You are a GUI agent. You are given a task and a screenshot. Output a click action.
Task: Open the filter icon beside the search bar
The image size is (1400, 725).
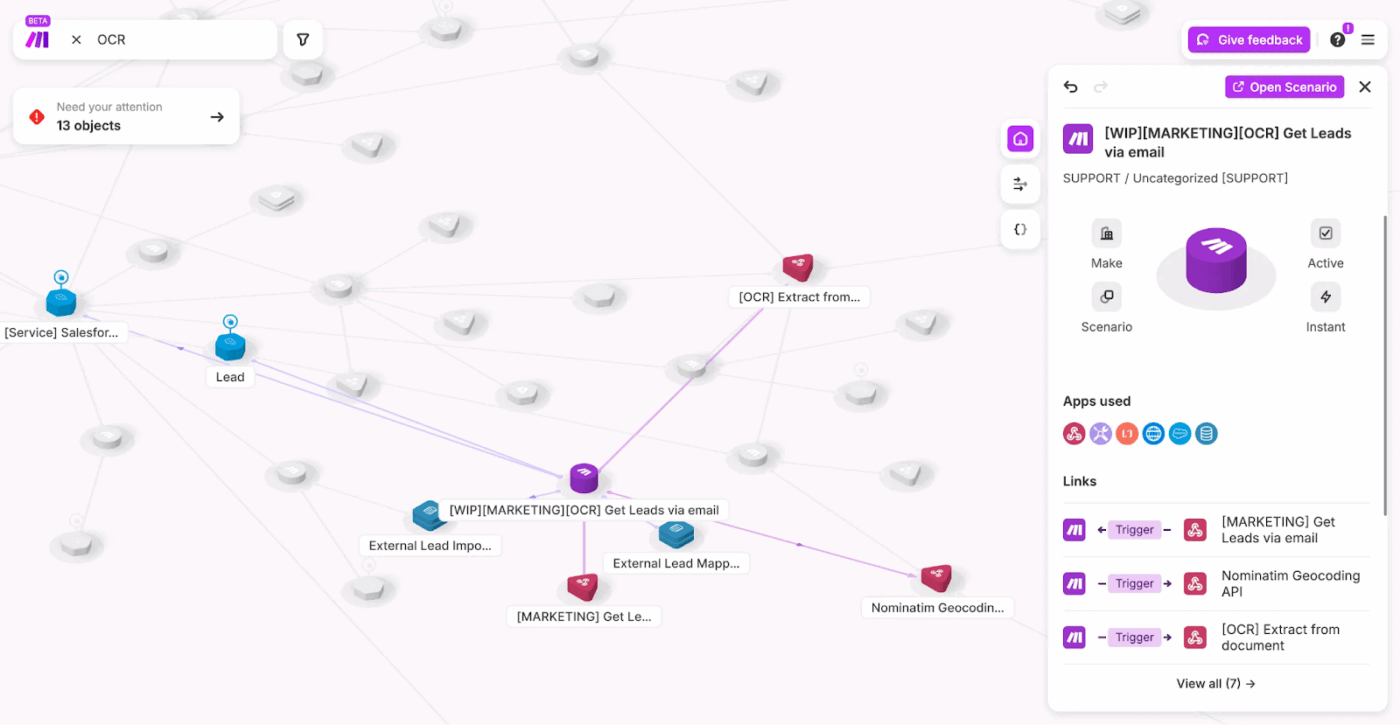[x=303, y=39]
